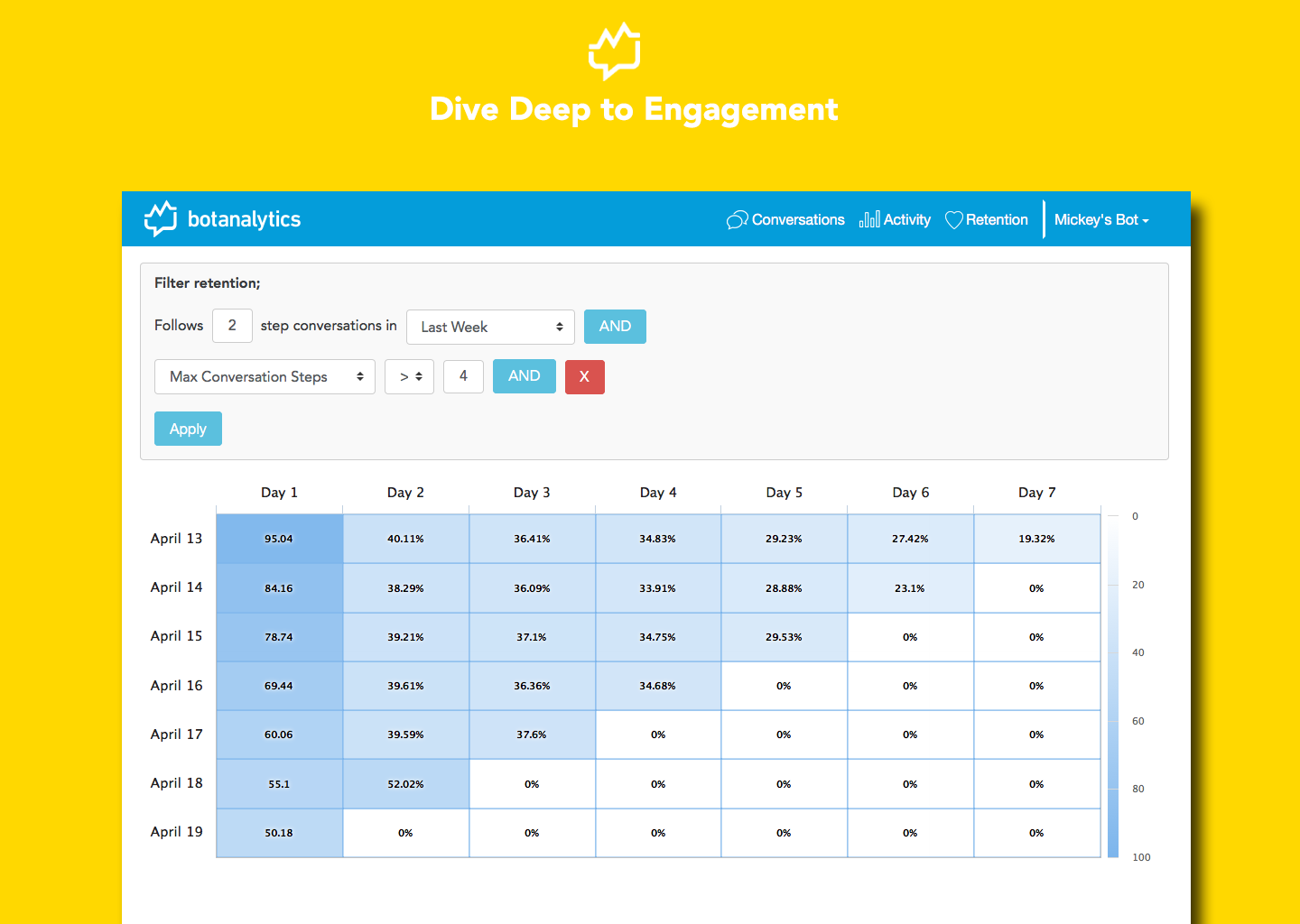This screenshot has height=924, width=1300.
Task: Click the Conversations speech bubble icon
Action: 737,219
